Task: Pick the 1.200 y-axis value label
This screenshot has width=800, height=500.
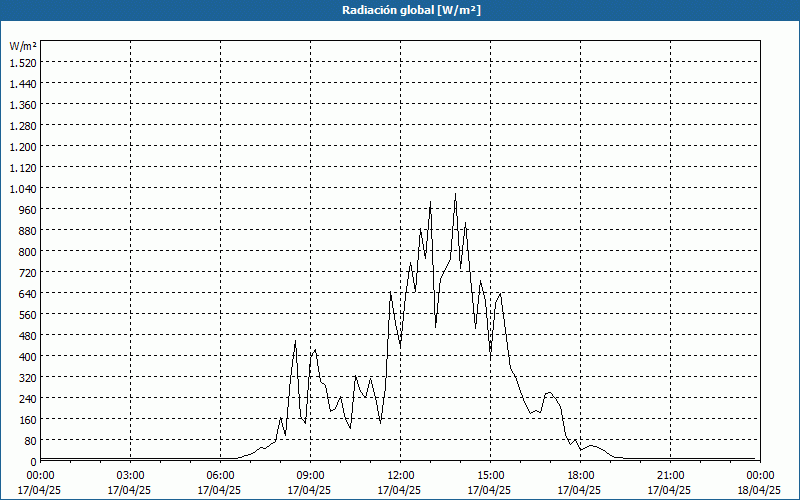Action: [x=23, y=147]
